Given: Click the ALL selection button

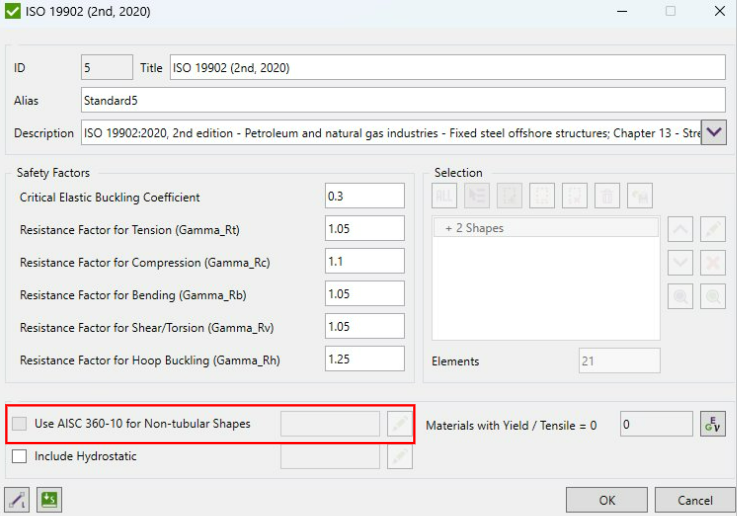Looking at the screenshot, I should (444, 195).
